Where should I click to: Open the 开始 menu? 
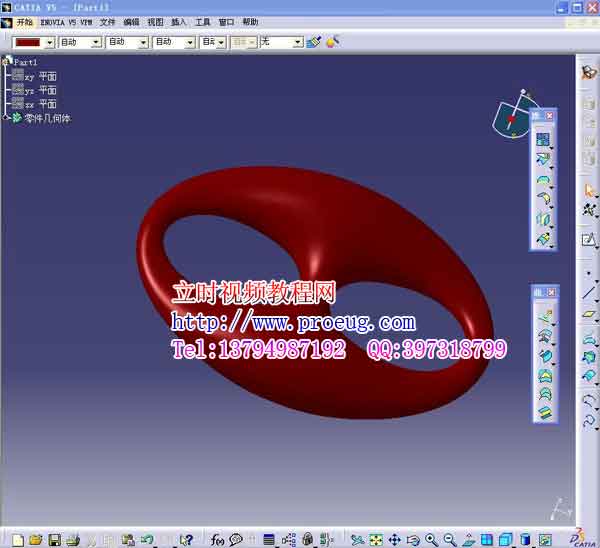(24, 22)
